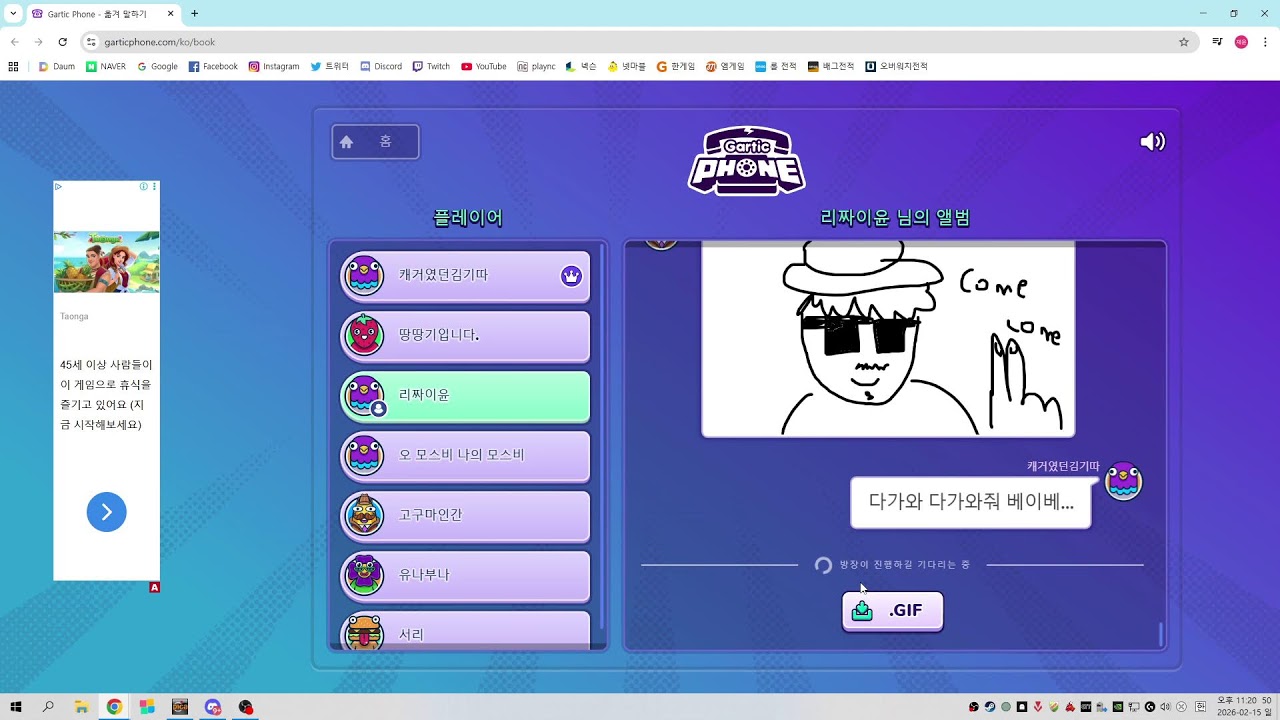1280x720 pixels.
Task: Open the Chrome profile avatar menu
Action: 1241,42
